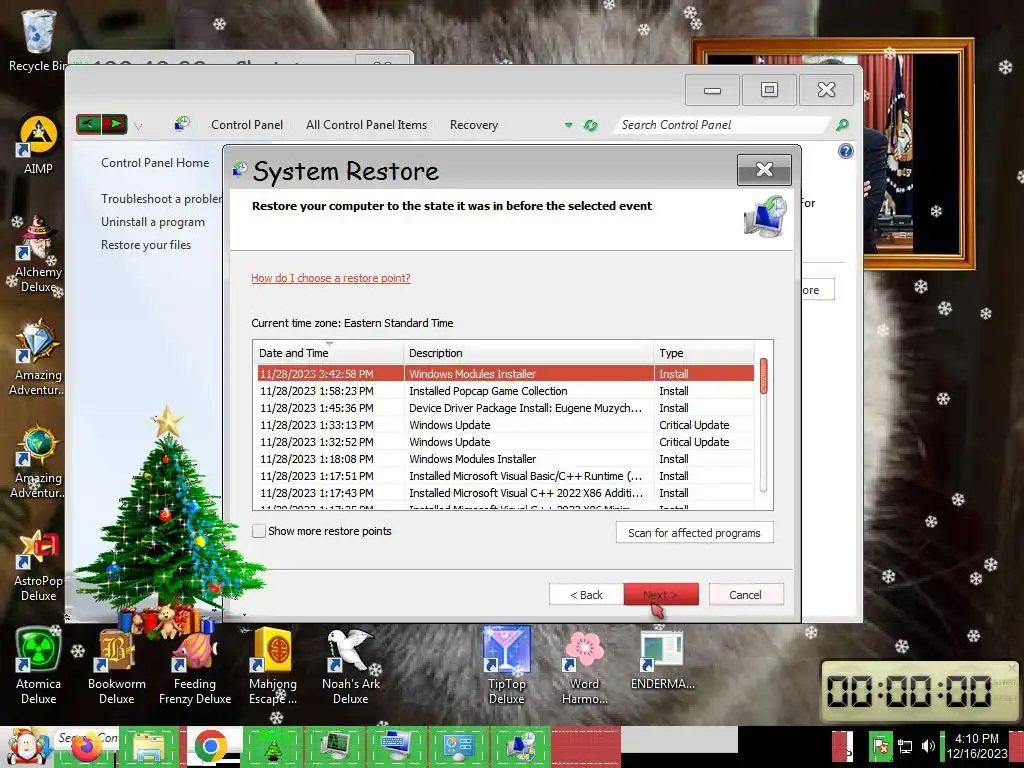Screen dimensions: 1024x768
Task: Launch Noah's Ark Deluxe shortcut
Action: pyautogui.click(x=351, y=667)
